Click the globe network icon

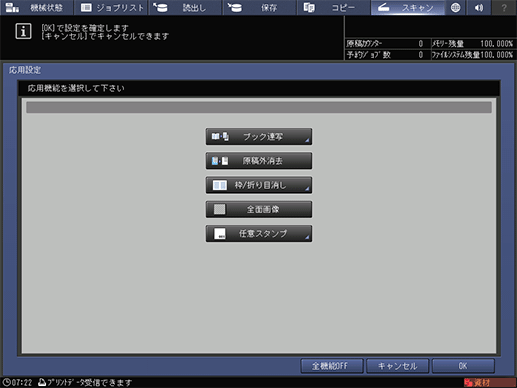456,7
